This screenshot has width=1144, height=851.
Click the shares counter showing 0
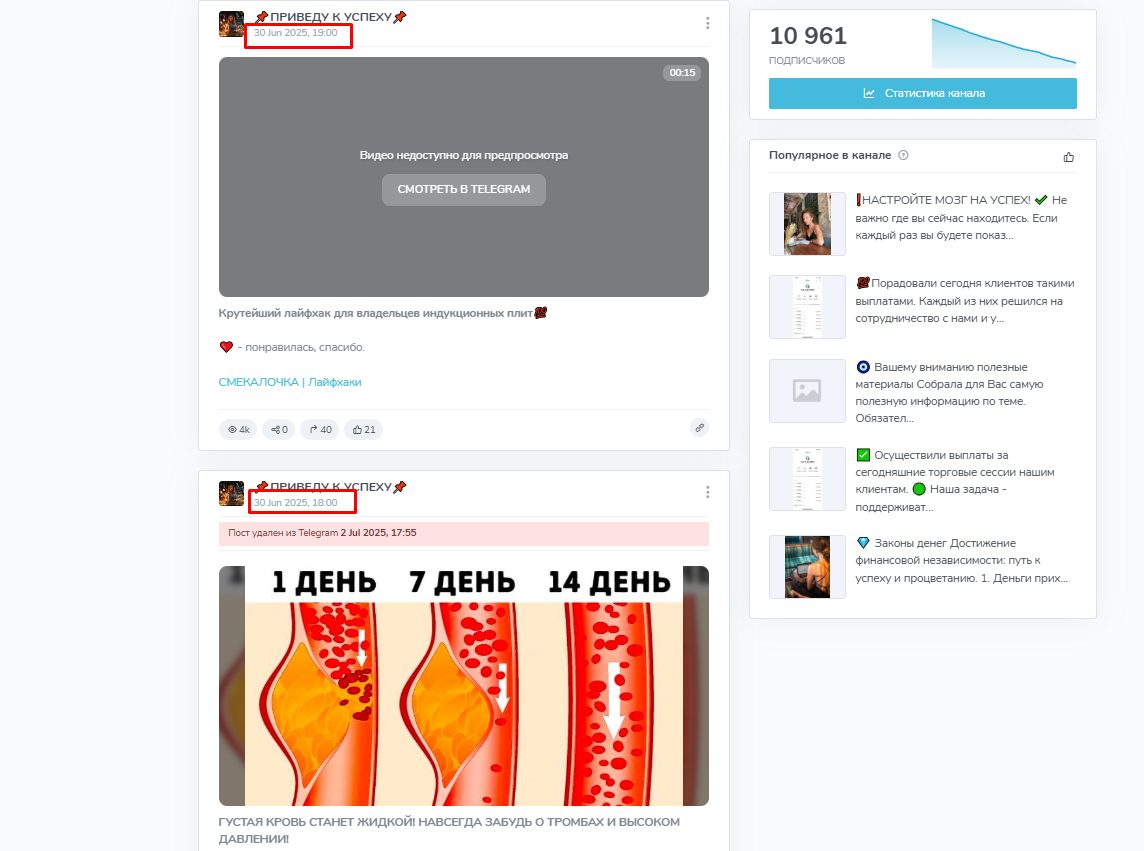pyautogui.click(x=279, y=430)
